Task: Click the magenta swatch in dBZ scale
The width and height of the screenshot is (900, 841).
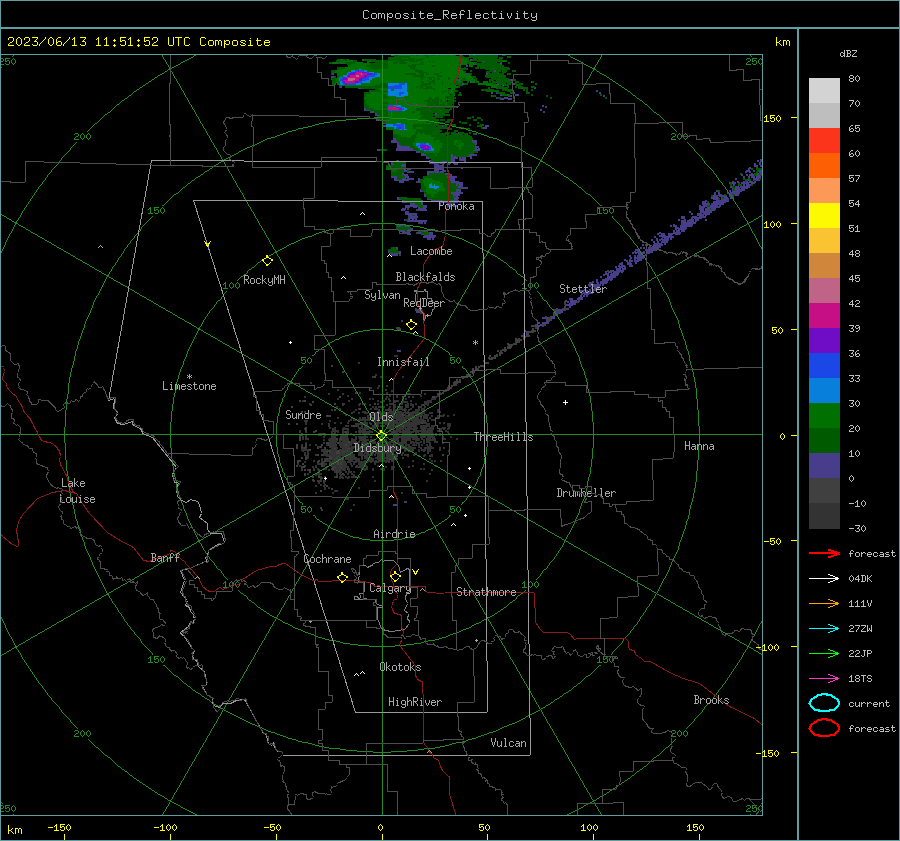Action: tap(824, 316)
